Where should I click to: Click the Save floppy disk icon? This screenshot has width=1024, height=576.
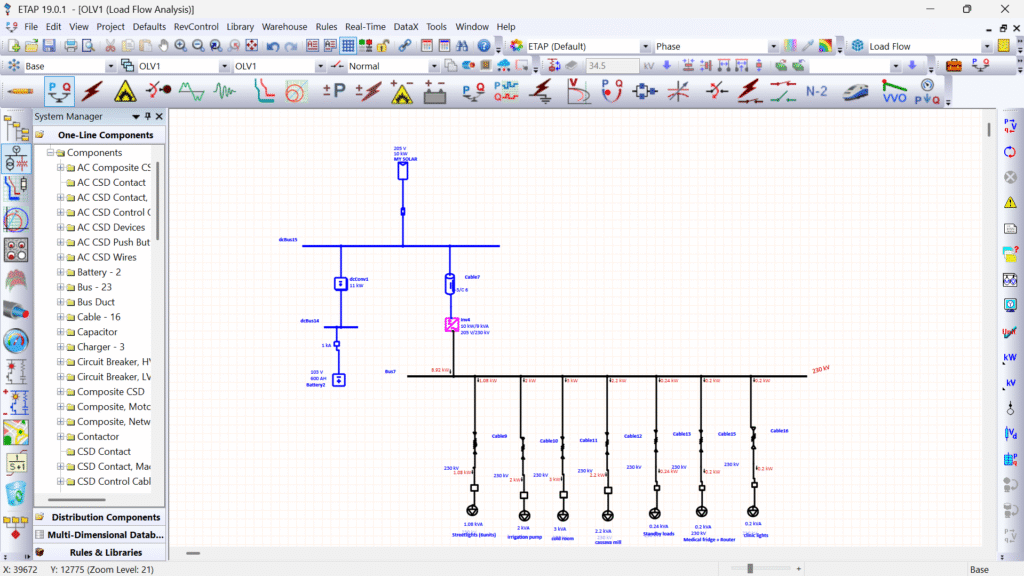coord(49,46)
